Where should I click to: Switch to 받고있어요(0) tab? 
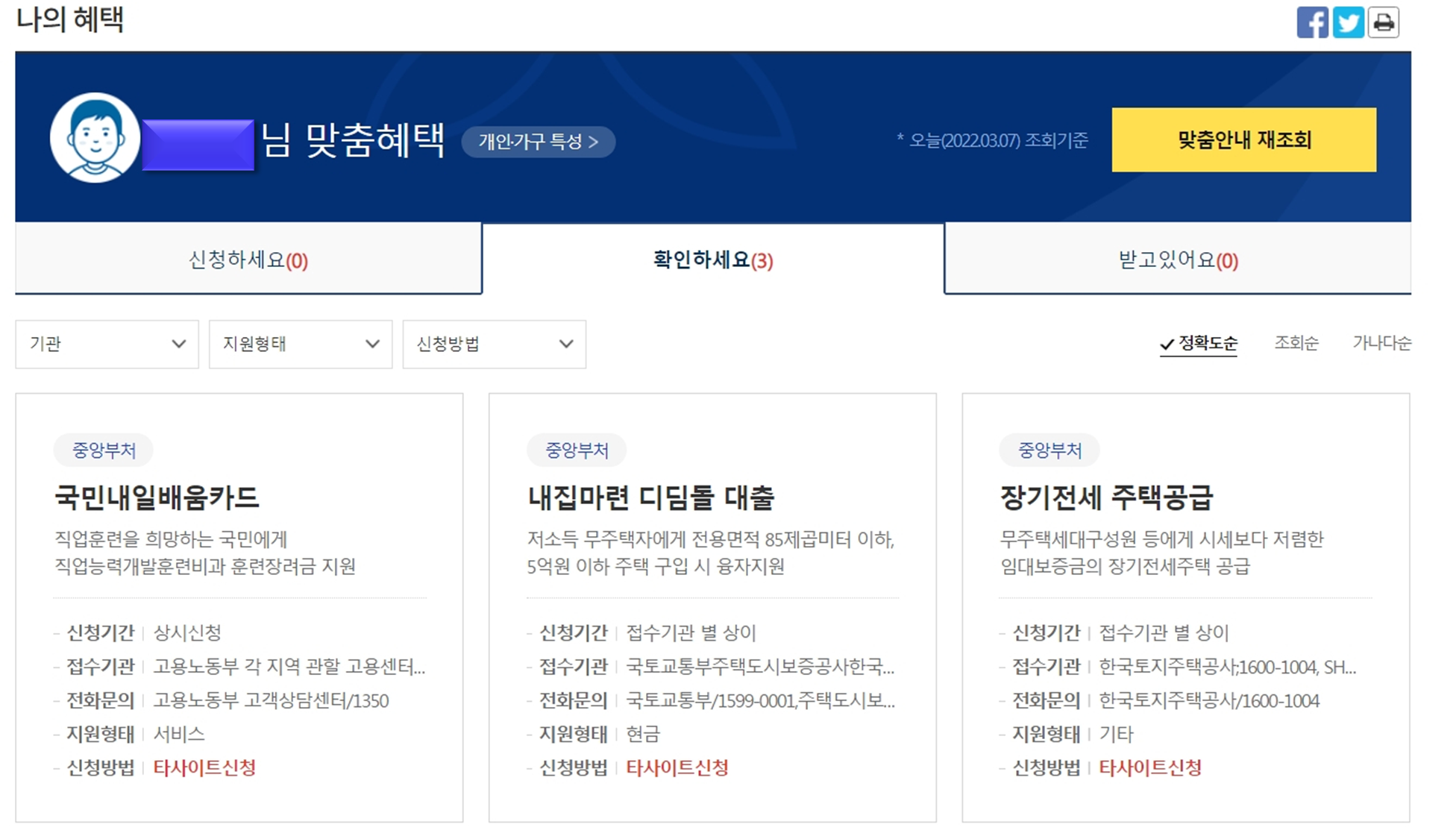click(x=1178, y=260)
